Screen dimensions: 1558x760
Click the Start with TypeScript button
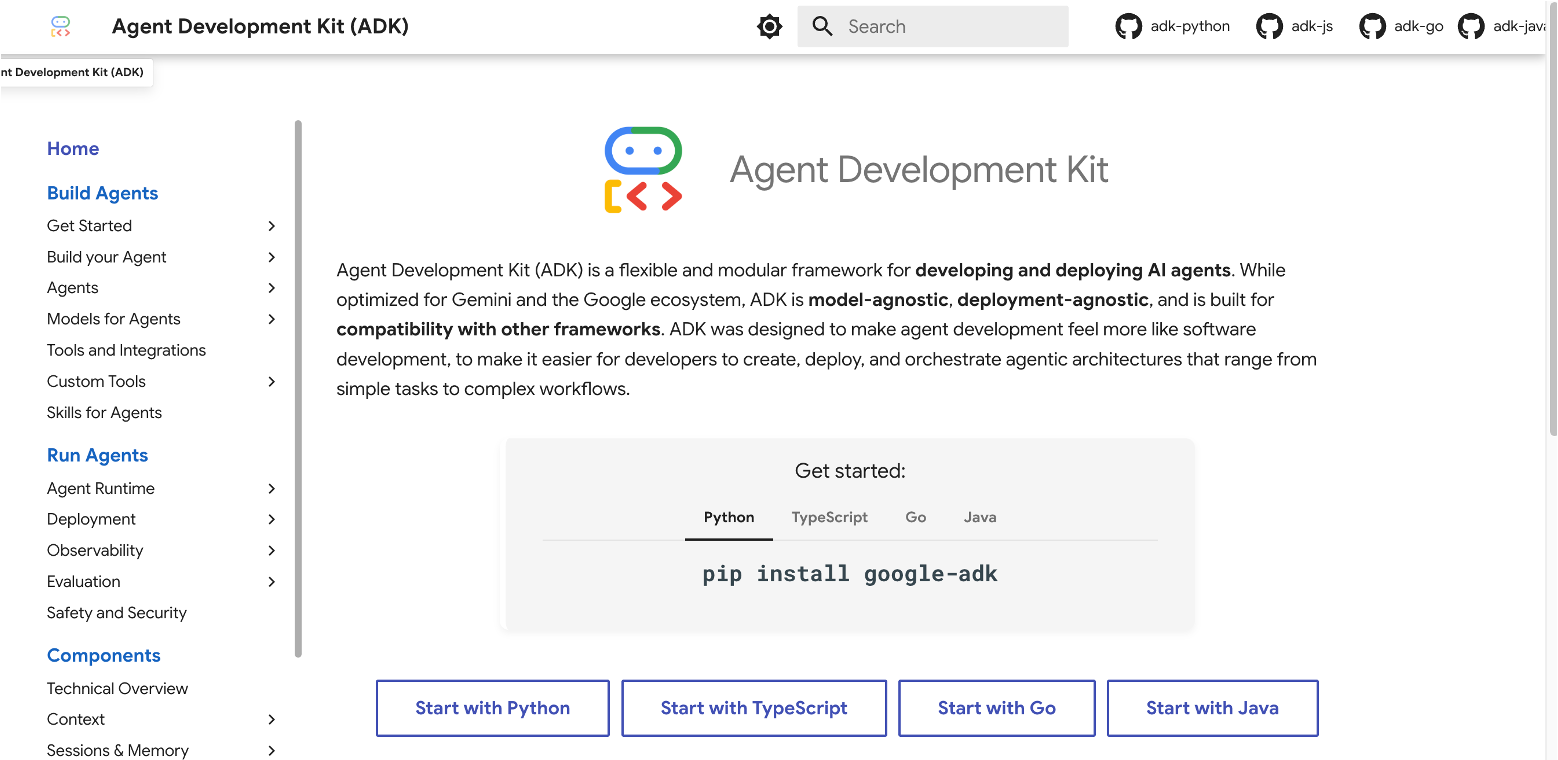point(754,708)
